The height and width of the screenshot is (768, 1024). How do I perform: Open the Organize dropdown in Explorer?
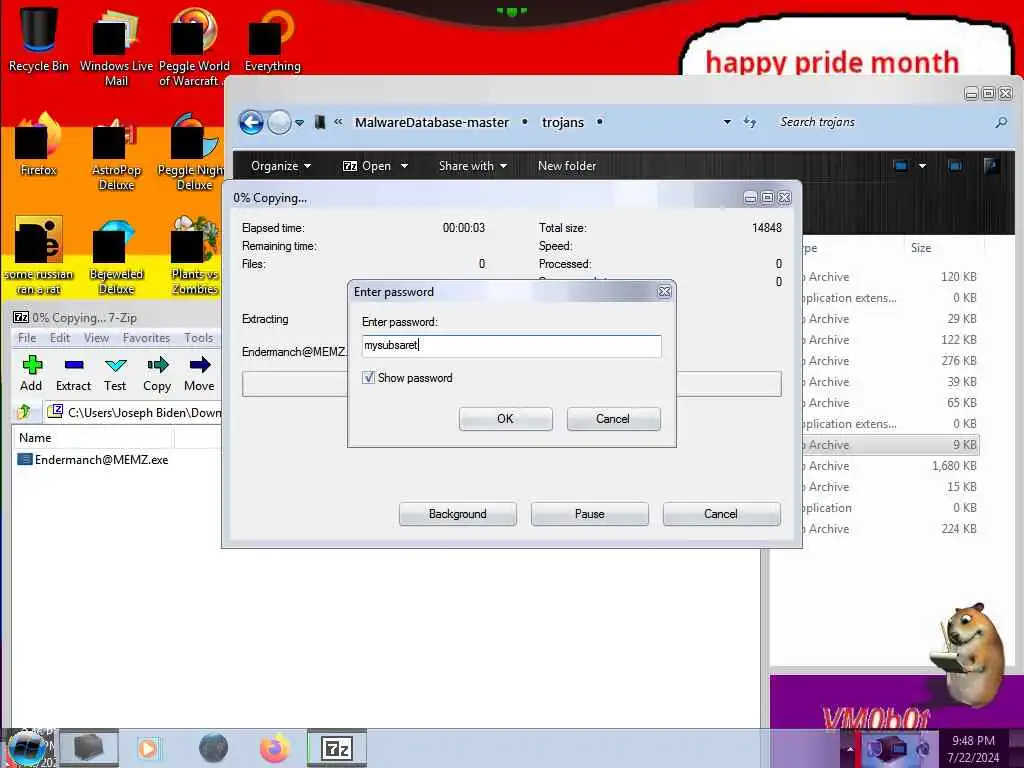[281, 166]
